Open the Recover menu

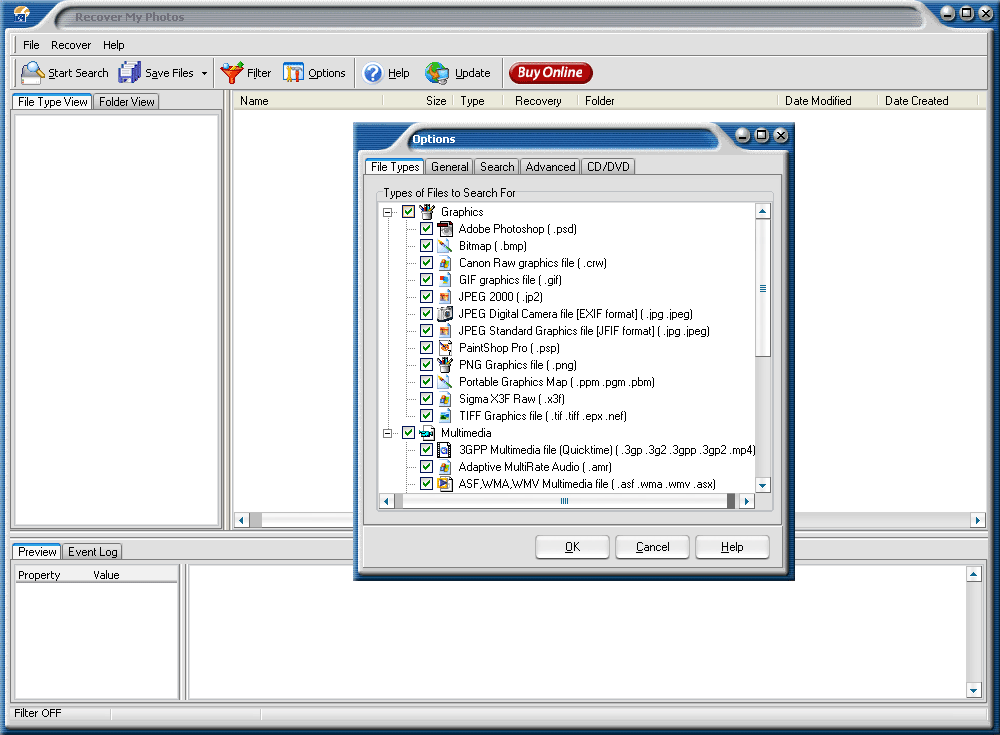coord(71,45)
